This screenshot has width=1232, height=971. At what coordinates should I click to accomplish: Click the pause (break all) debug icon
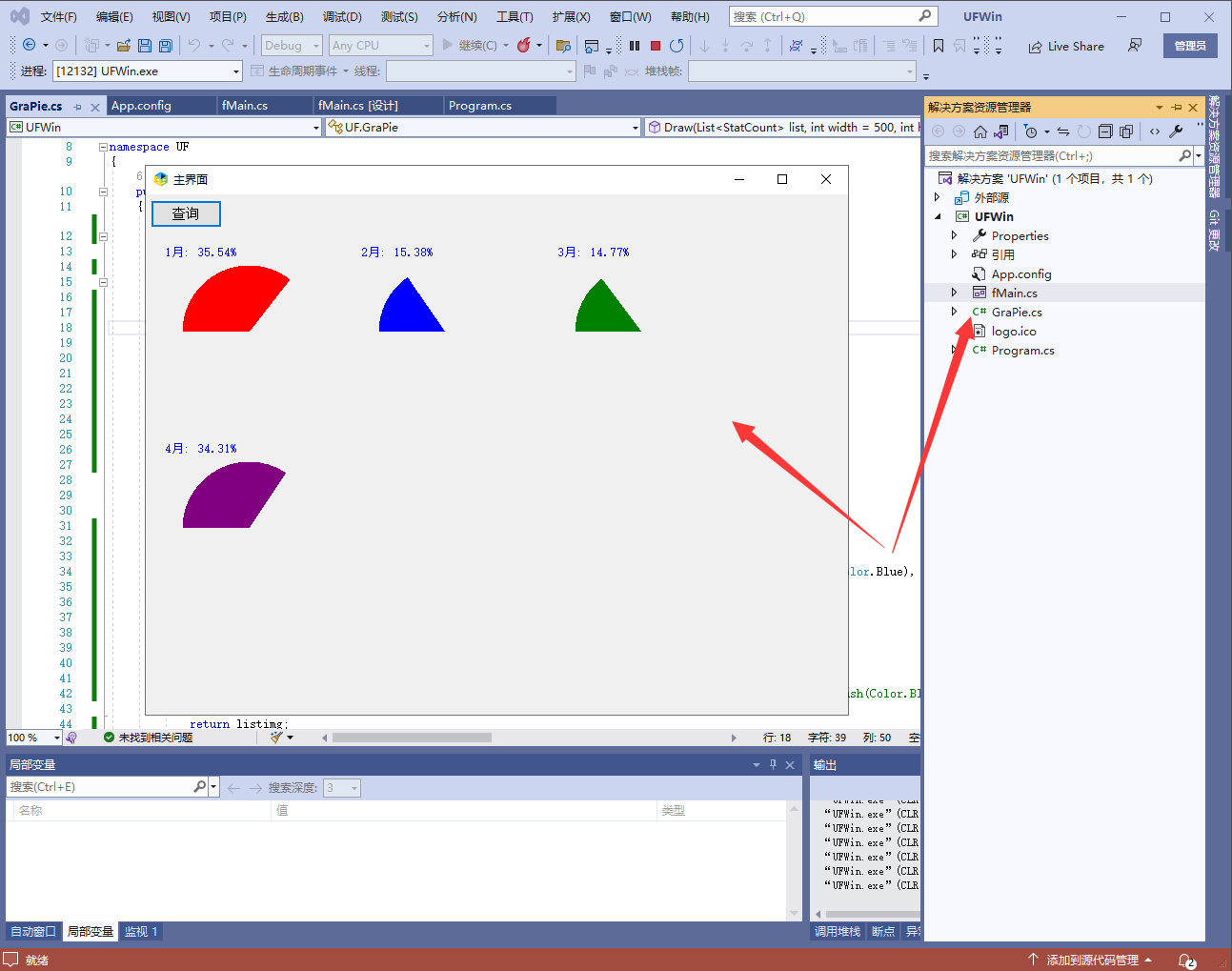point(635,46)
